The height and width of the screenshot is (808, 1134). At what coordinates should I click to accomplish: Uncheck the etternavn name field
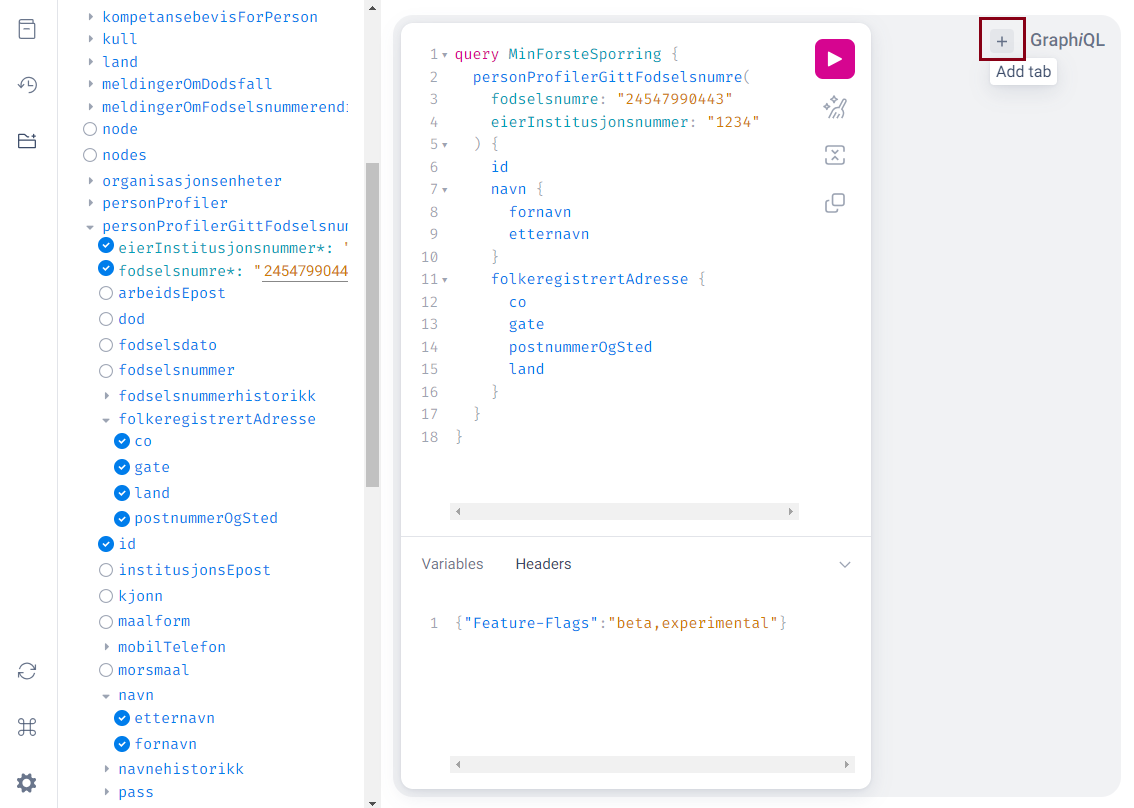click(x=121, y=717)
